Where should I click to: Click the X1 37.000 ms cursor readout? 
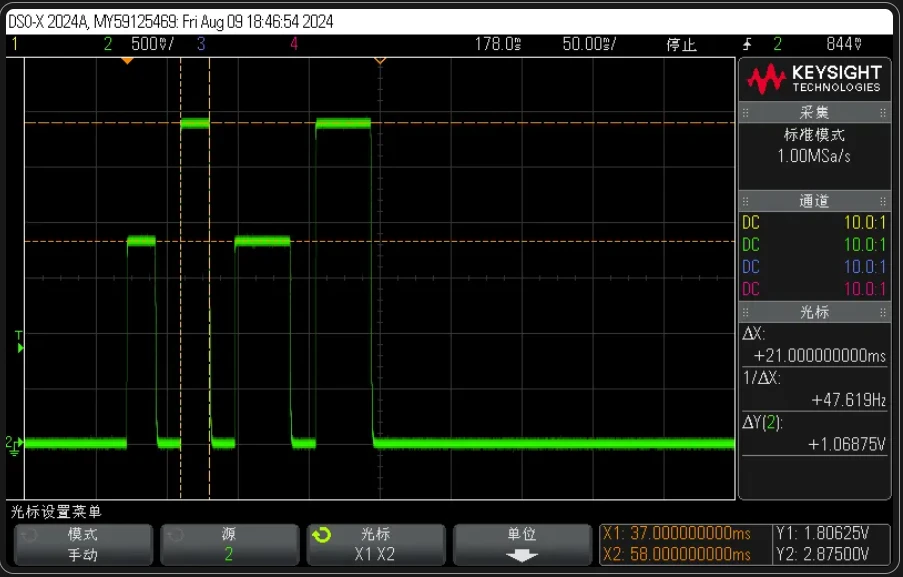[676, 535]
